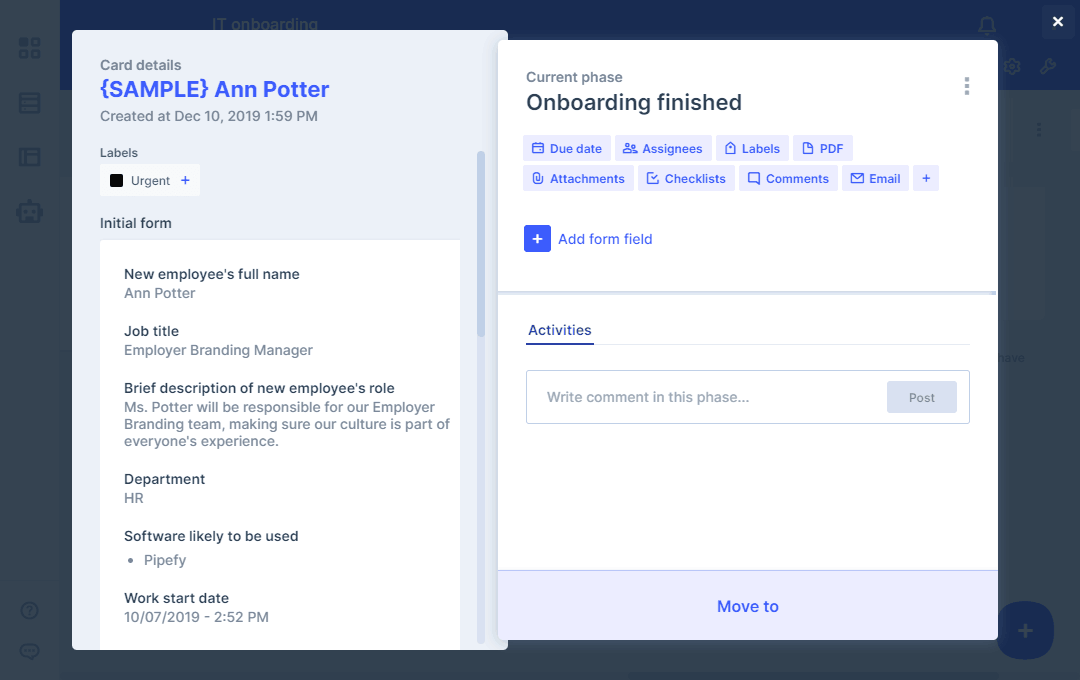
Task: Switch to the Activities tab
Action: [559, 330]
